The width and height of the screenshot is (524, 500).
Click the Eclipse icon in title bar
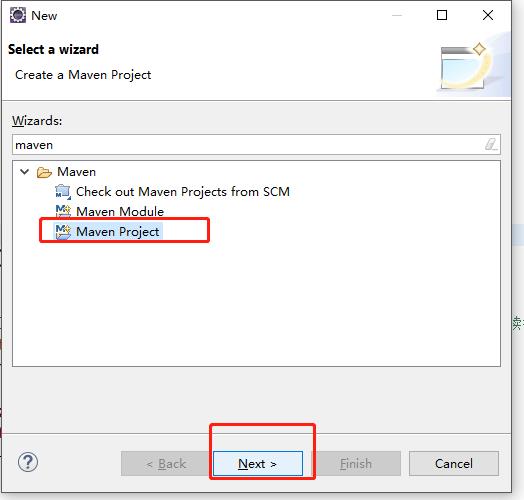tap(17, 15)
